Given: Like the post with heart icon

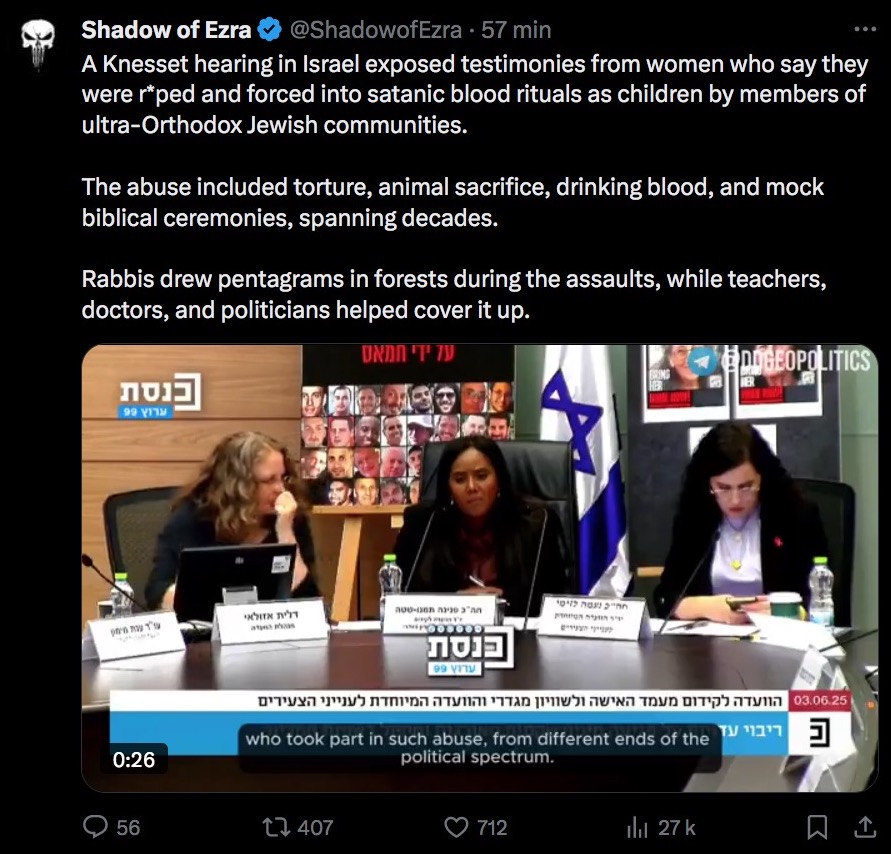Looking at the screenshot, I should click(456, 827).
